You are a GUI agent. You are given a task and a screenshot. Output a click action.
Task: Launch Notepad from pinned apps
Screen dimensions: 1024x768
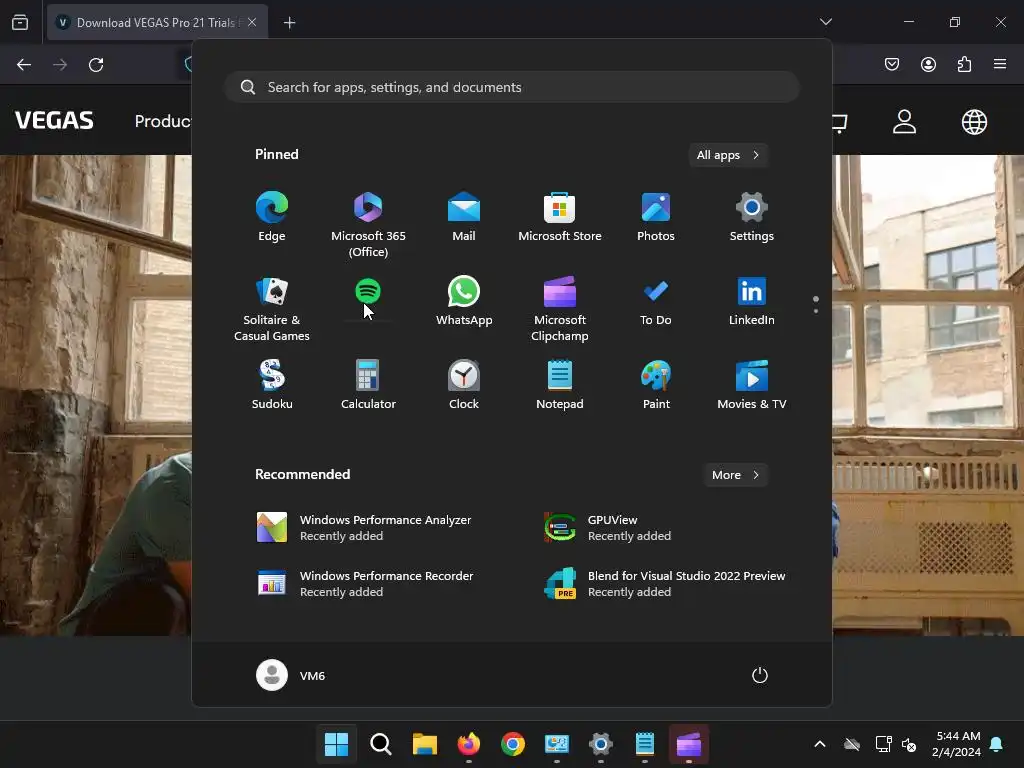(560, 385)
